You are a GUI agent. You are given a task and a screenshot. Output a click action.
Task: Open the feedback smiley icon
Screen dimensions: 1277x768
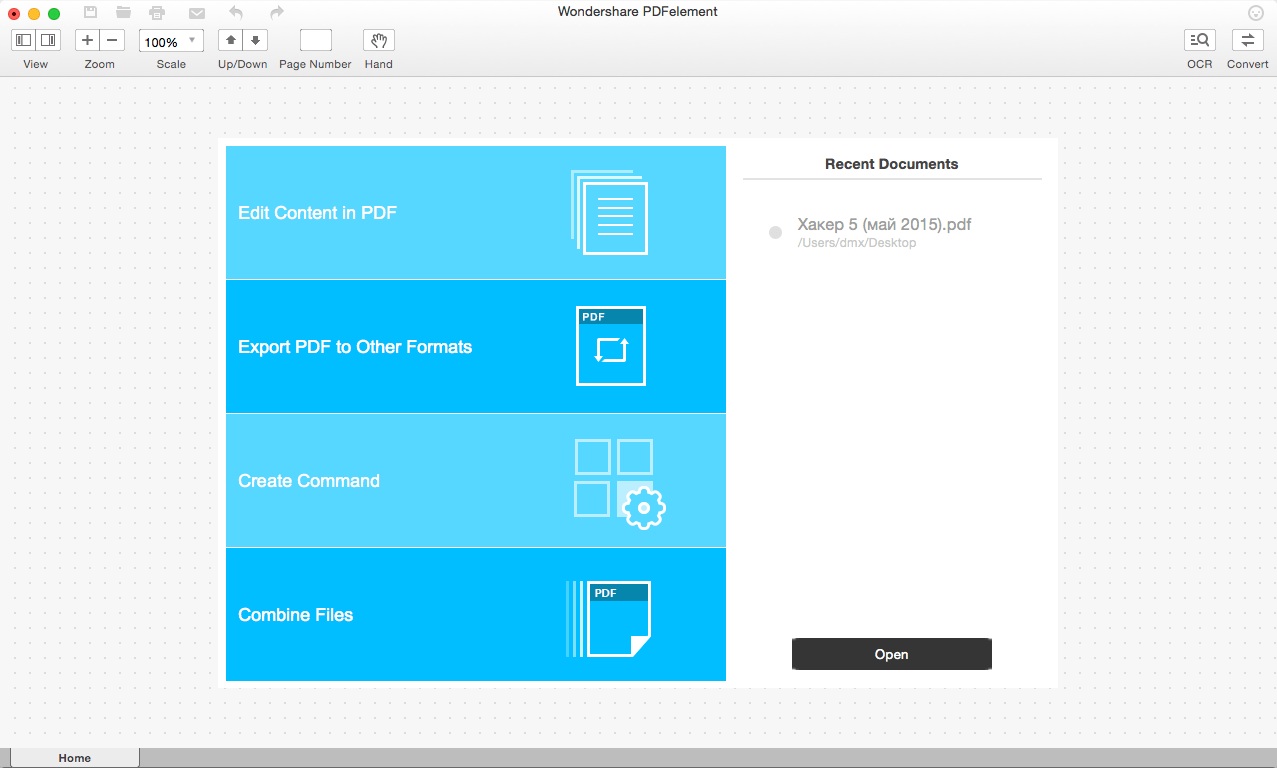point(1256,13)
